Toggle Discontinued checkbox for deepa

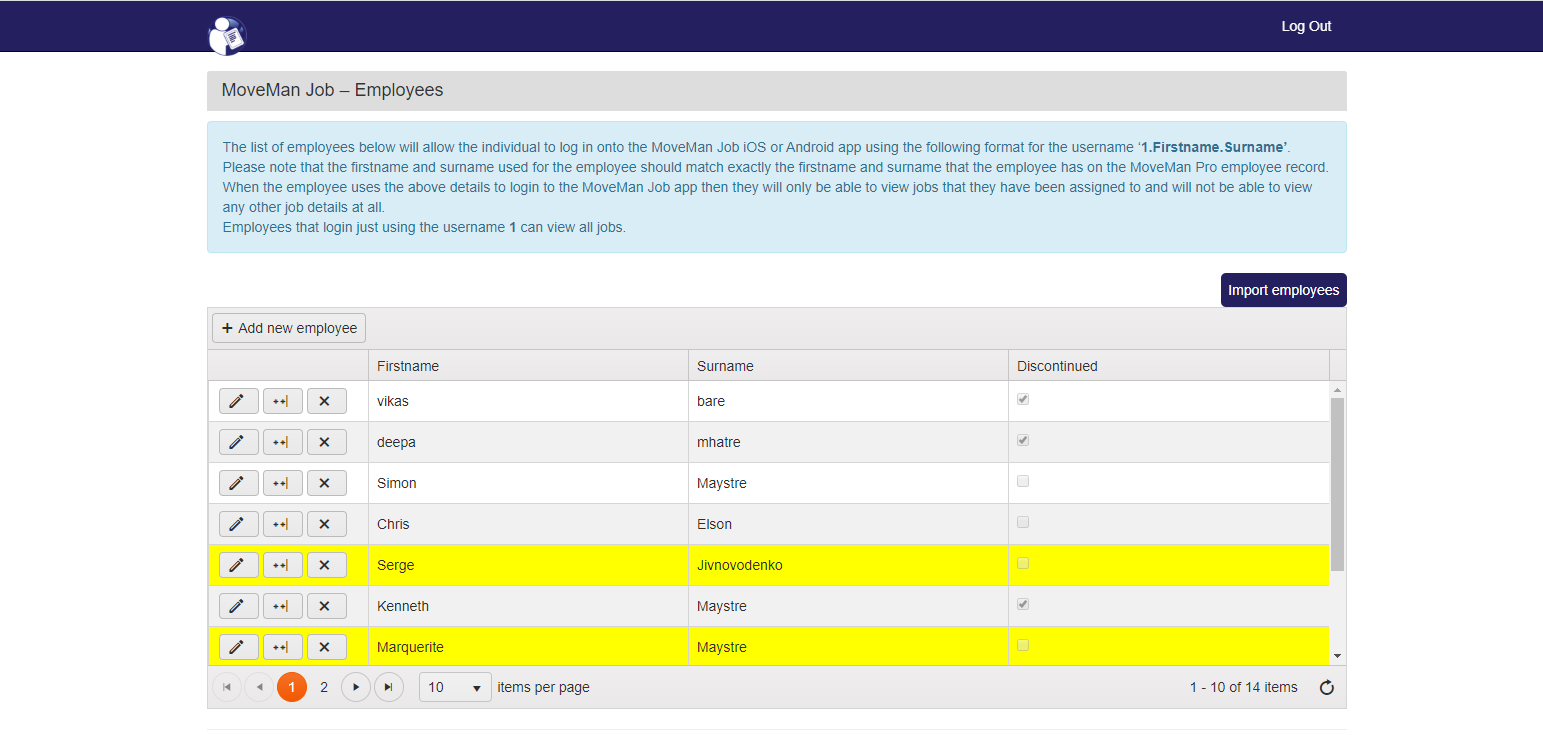click(1023, 440)
